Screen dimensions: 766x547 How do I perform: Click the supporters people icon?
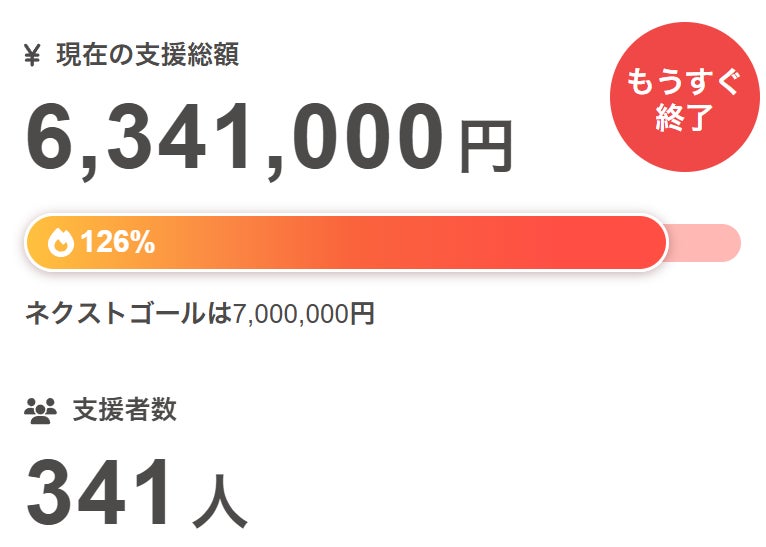(x=40, y=410)
